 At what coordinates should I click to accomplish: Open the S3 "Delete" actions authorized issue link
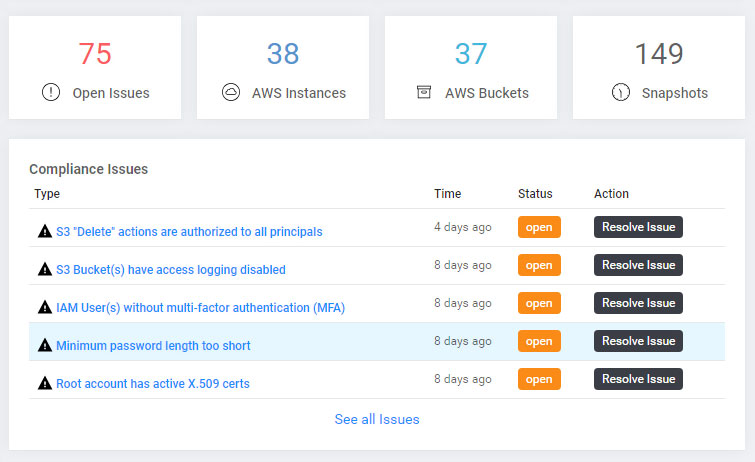[x=189, y=232]
